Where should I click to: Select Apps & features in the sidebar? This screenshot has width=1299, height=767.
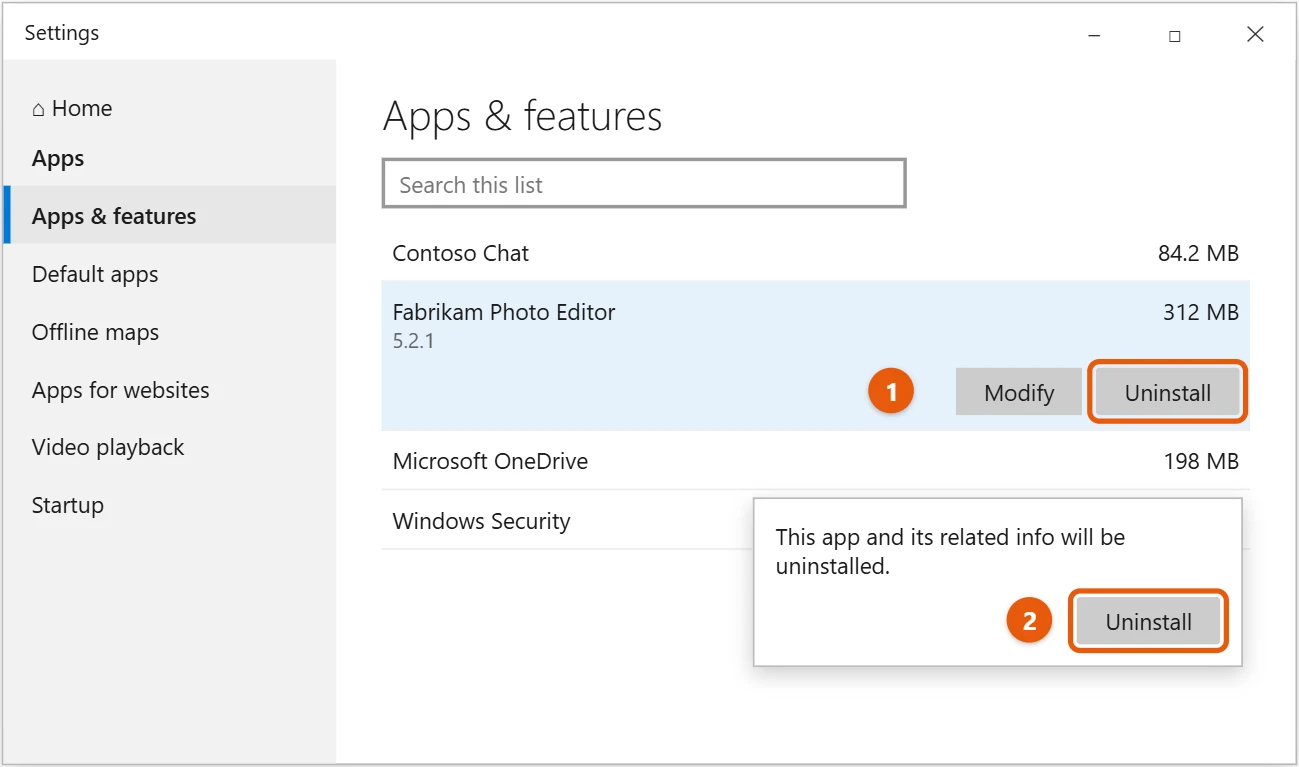(x=170, y=215)
